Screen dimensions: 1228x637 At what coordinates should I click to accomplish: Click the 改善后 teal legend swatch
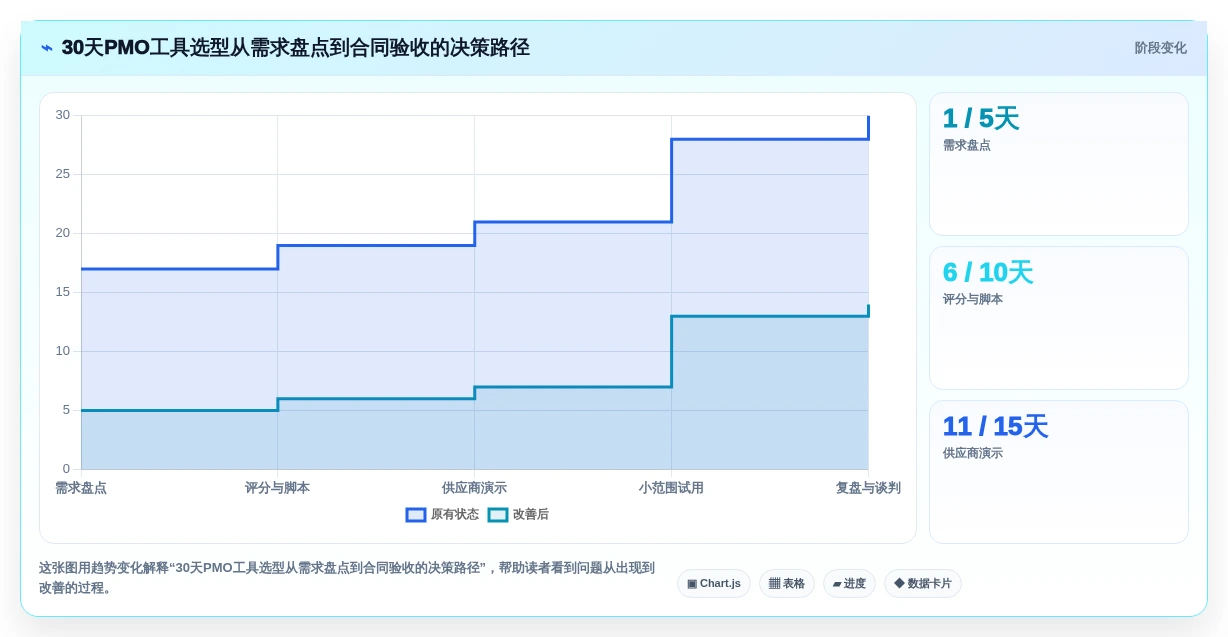(x=498, y=515)
